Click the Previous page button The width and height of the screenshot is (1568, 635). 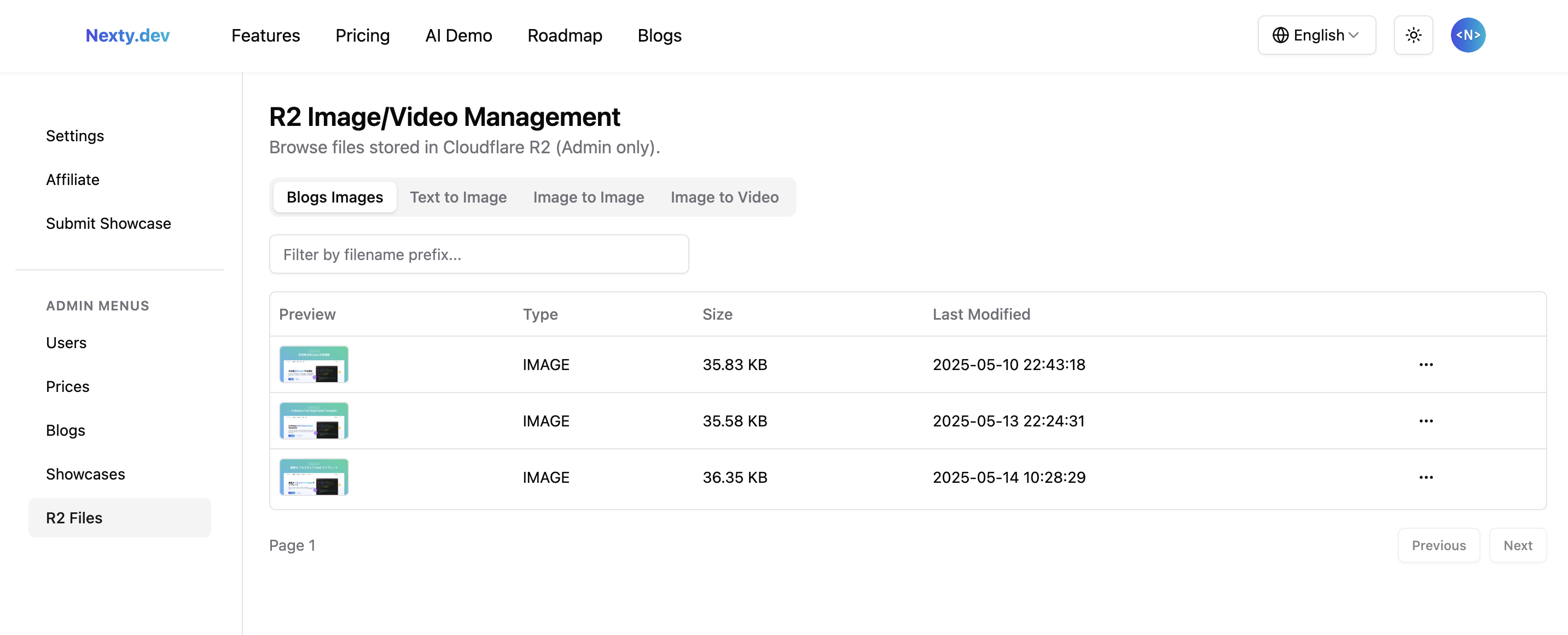(x=1438, y=546)
